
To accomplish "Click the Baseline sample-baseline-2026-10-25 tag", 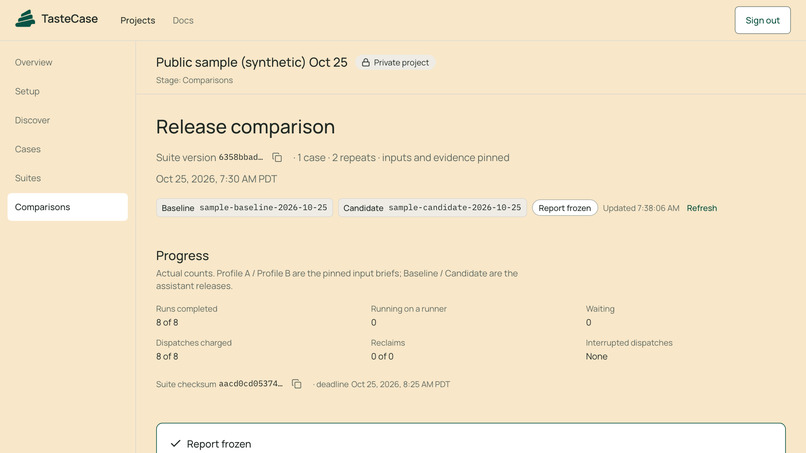I will [244, 208].
